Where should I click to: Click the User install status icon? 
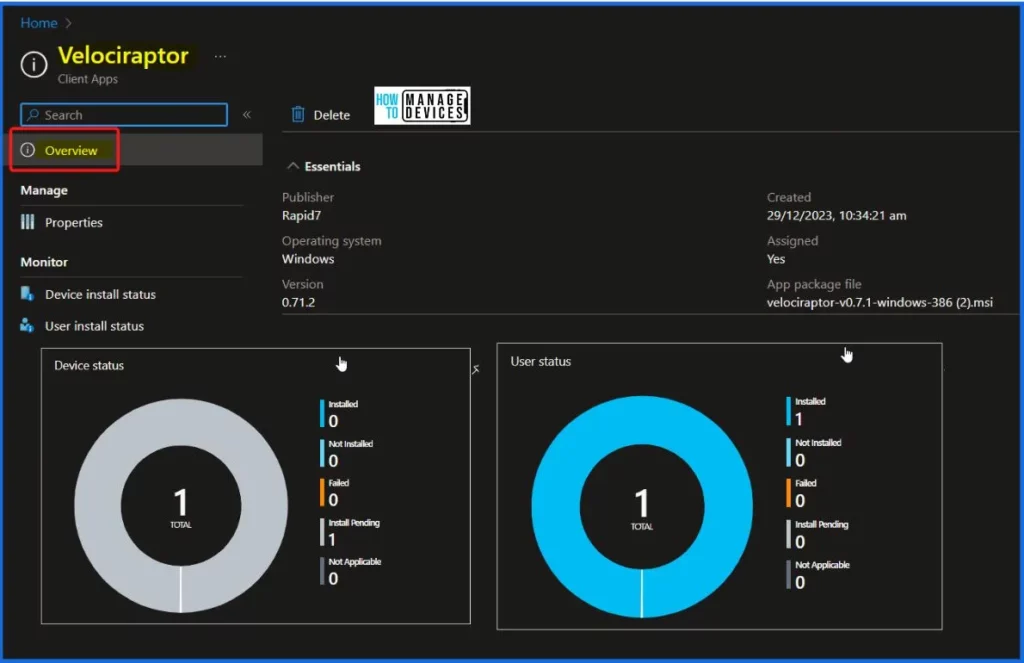27,325
